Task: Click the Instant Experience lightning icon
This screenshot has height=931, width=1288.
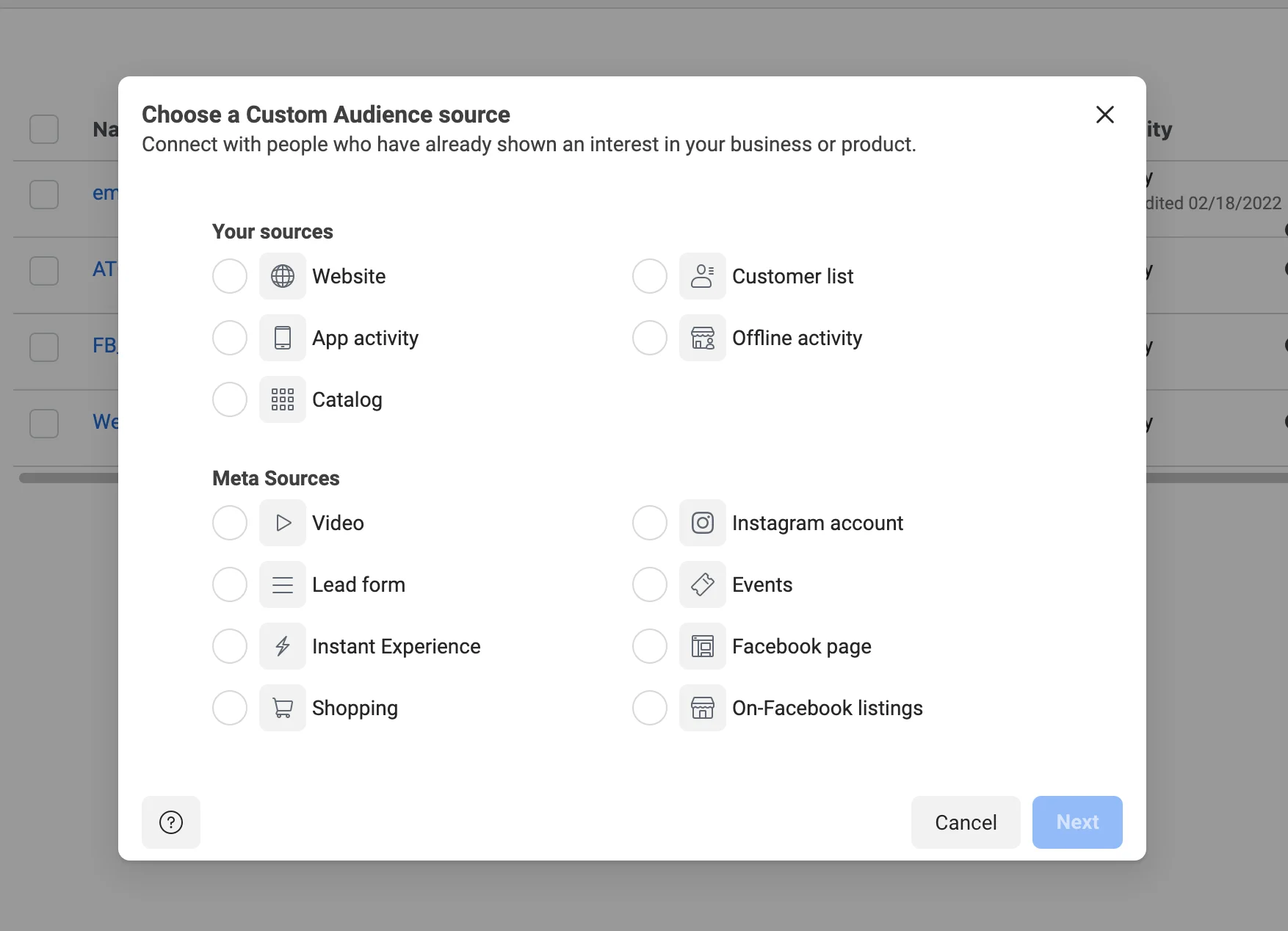Action: click(x=283, y=646)
